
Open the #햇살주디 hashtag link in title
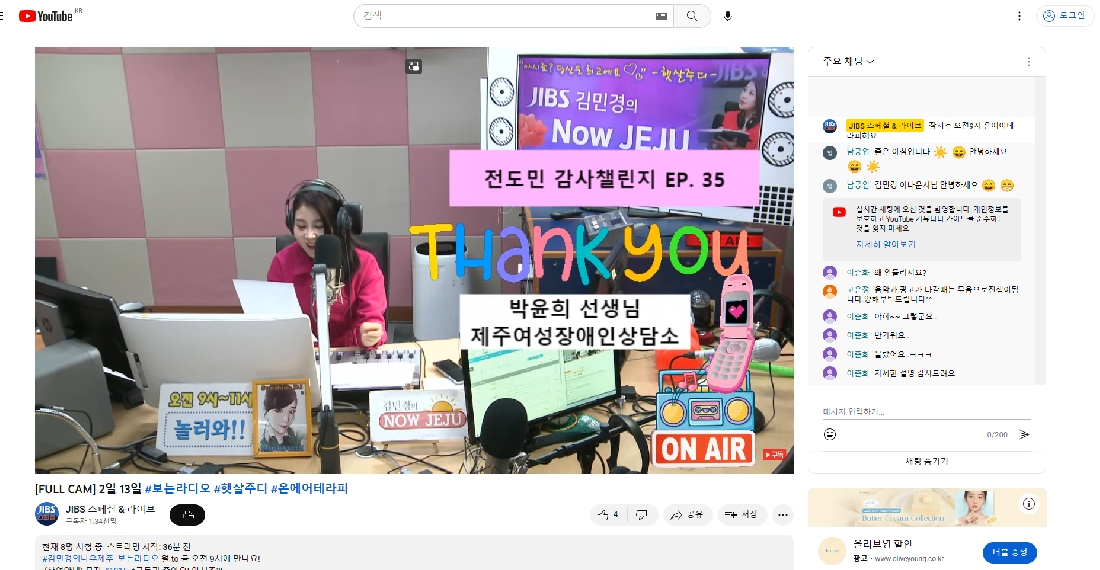(x=241, y=488)
